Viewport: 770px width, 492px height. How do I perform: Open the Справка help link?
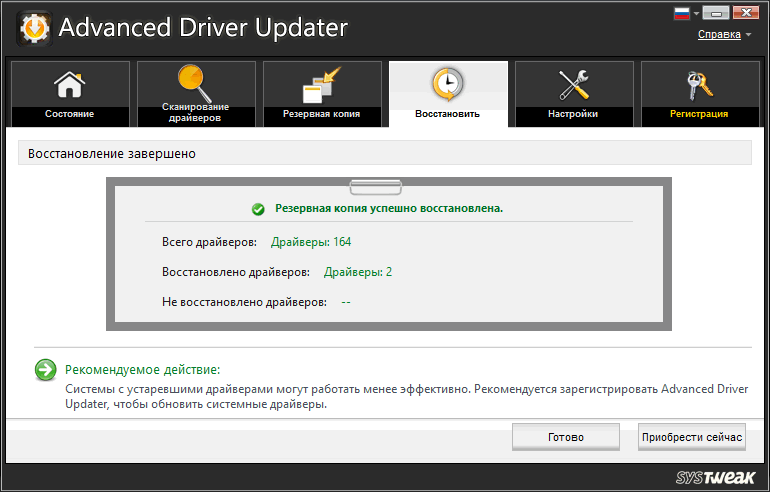[x=719, y=34]
